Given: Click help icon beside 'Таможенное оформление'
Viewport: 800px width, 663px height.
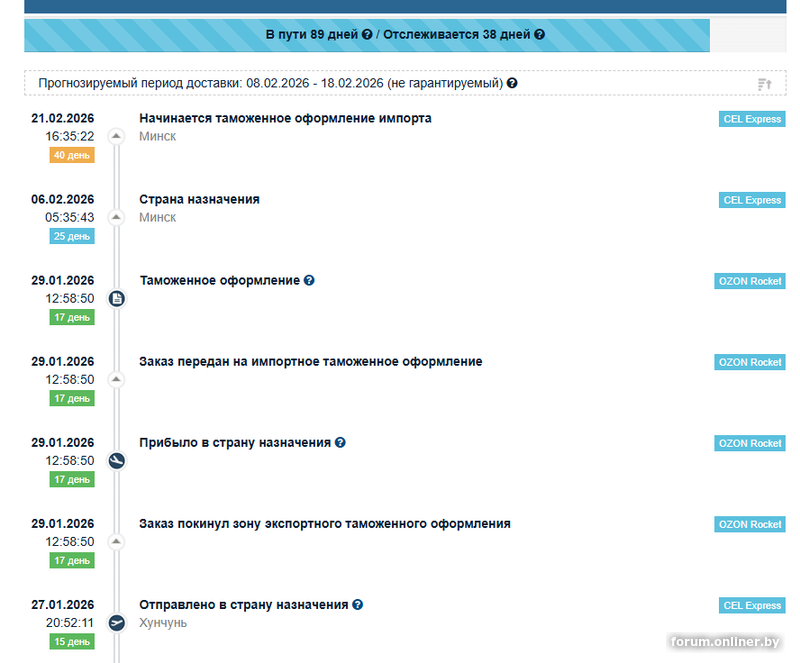Looking at the screenshot, I should tap(309, 280).
